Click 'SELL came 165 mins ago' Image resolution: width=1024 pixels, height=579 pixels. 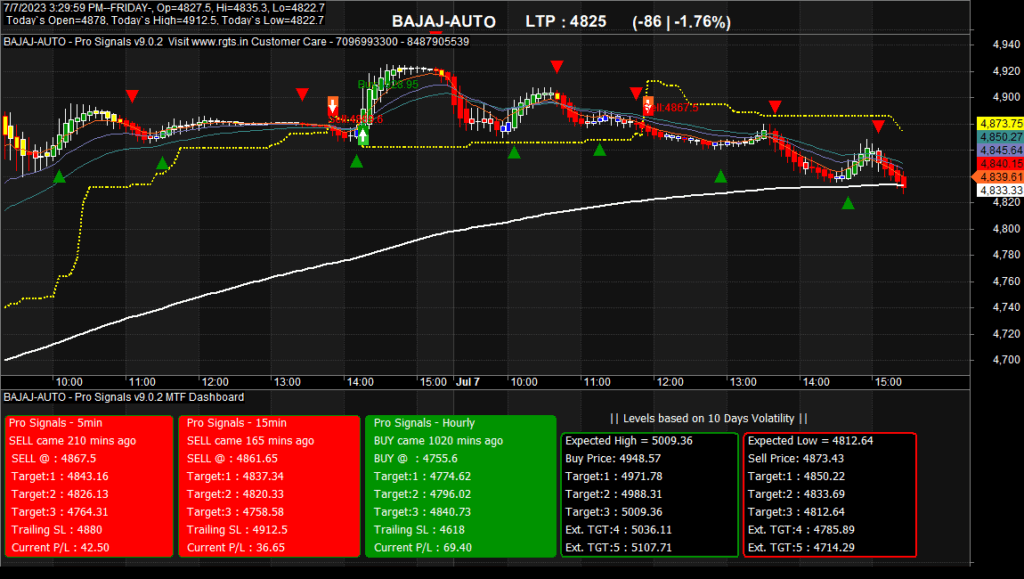pos(250,441)
